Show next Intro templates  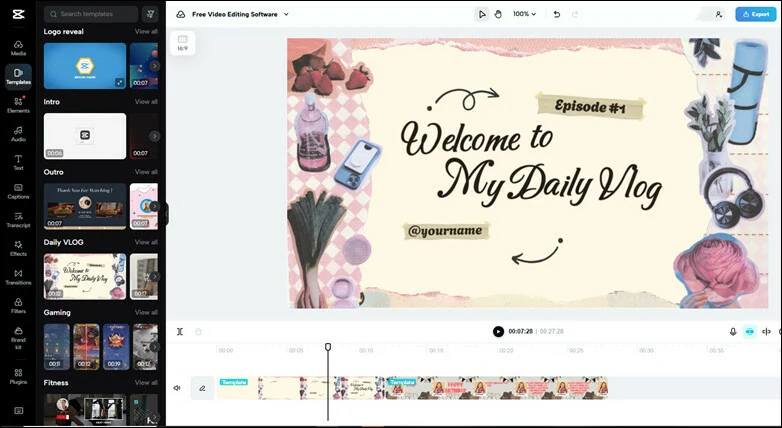[155, 136]
